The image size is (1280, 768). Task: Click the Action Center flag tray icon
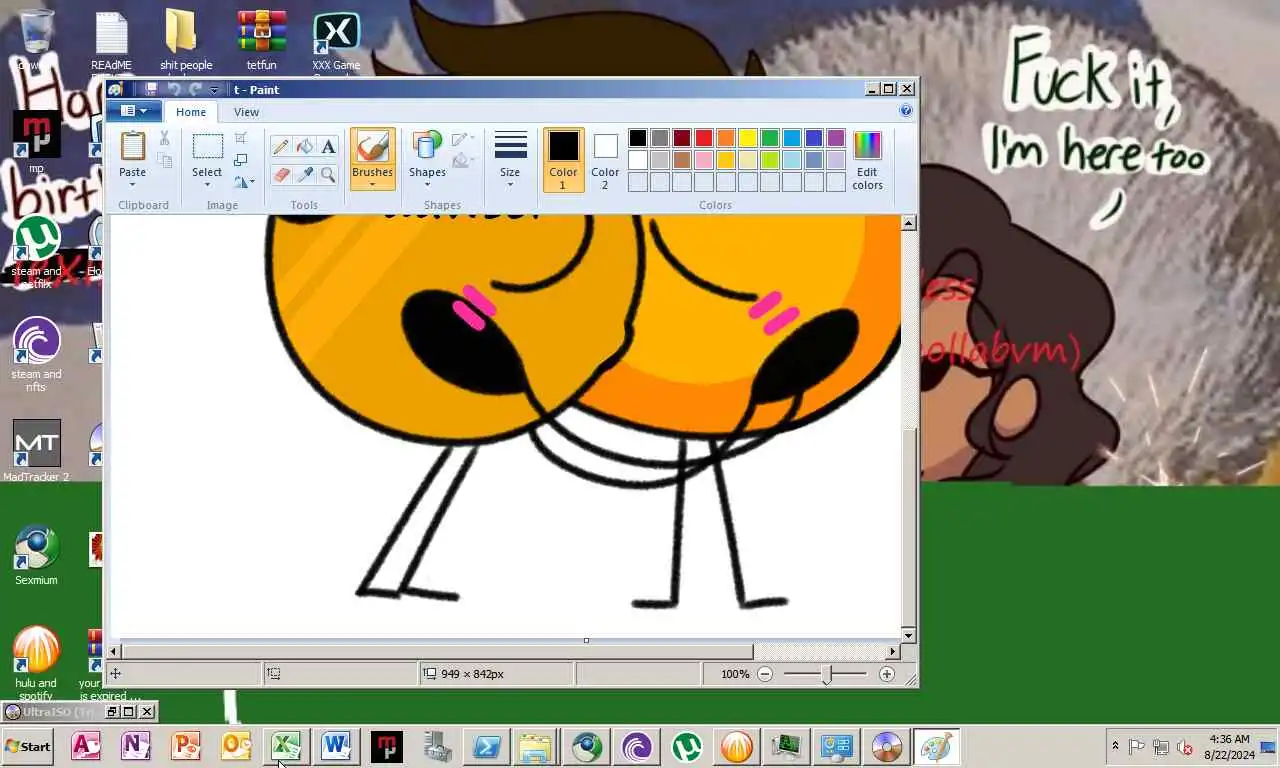click(1137, 746)
